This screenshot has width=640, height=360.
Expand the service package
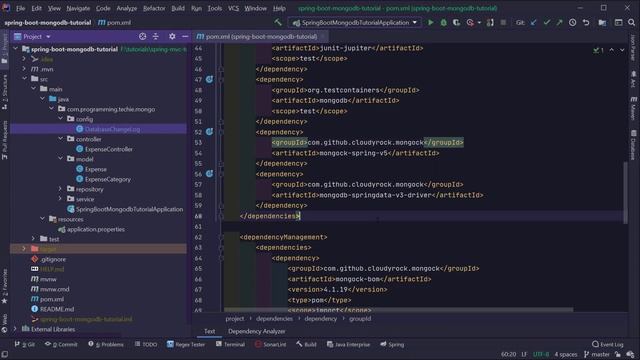coord(60,199)
